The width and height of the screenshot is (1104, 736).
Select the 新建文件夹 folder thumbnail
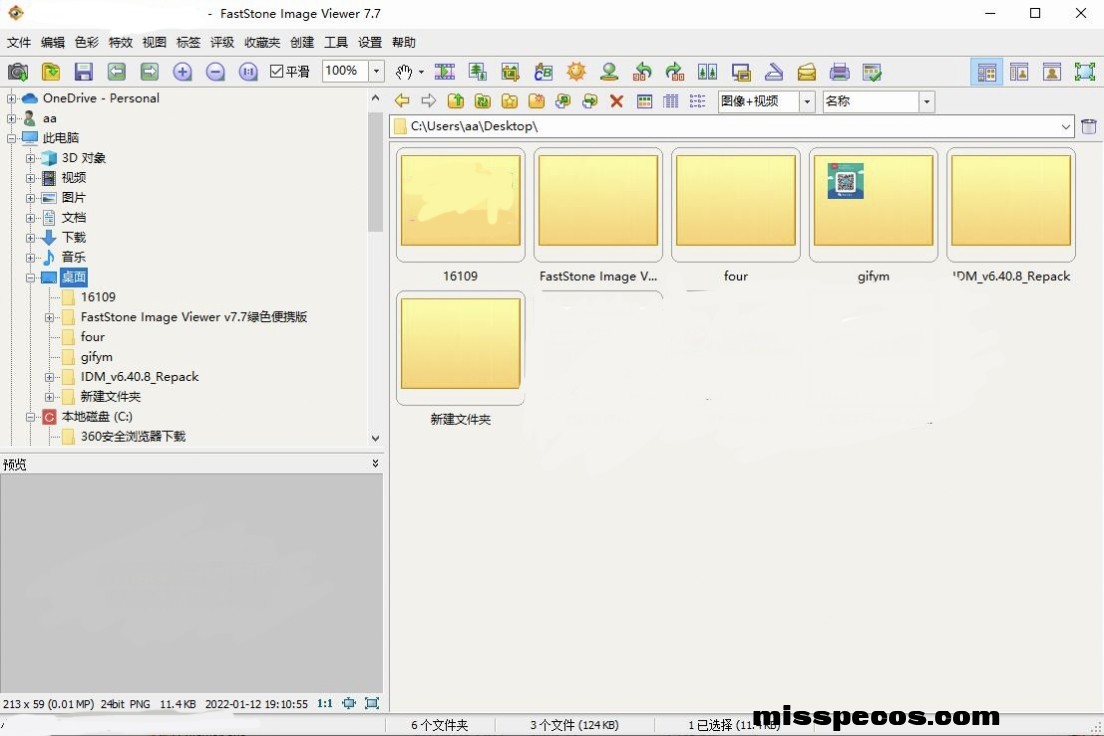(460, 345)
